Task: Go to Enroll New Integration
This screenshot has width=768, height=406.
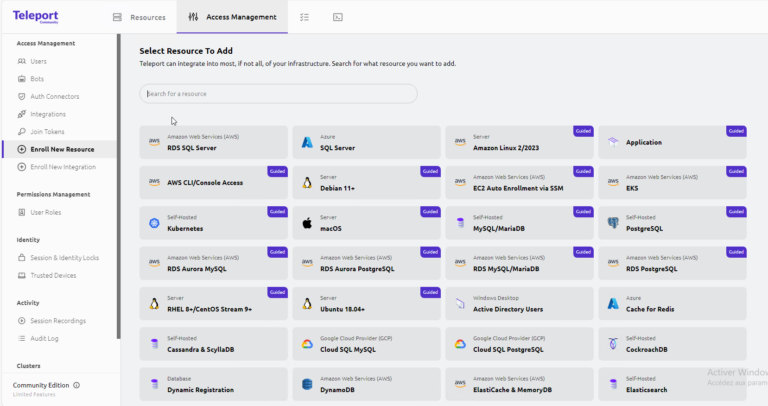Action: 63,167
